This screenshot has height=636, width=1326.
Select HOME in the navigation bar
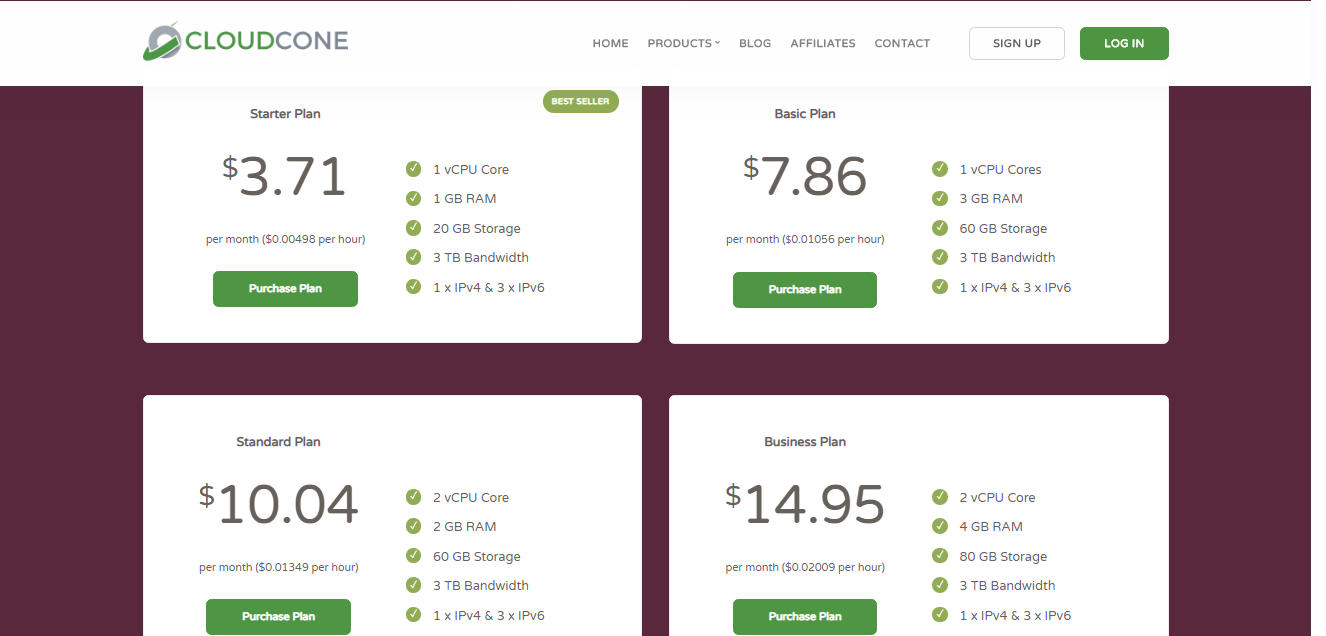610,43
